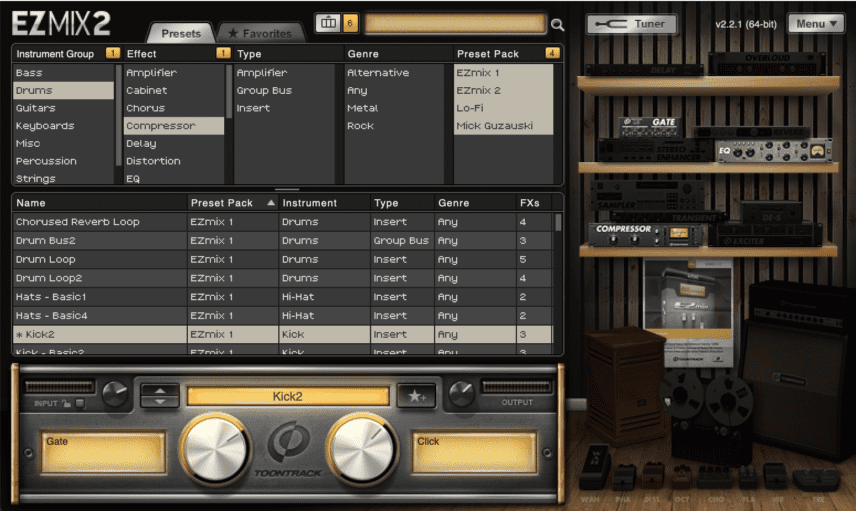The width and height of the screenshot is (856, 511).
Task: Select Guitars in Instrument Group
Action: point(63,108)
